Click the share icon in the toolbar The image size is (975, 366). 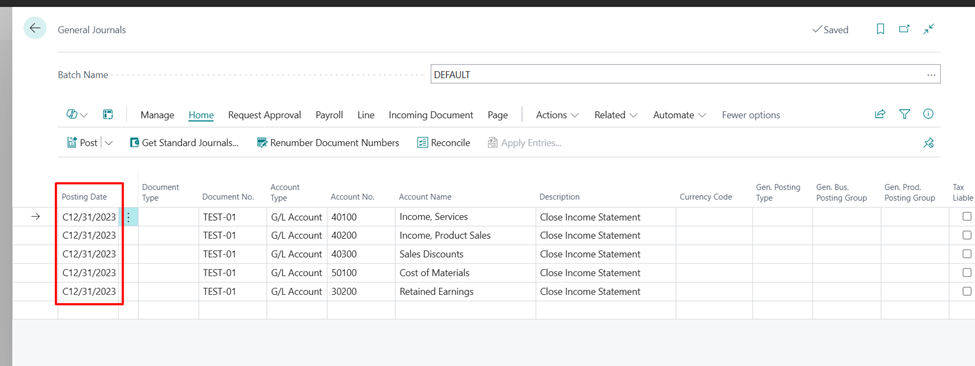[x=880, y=114]
